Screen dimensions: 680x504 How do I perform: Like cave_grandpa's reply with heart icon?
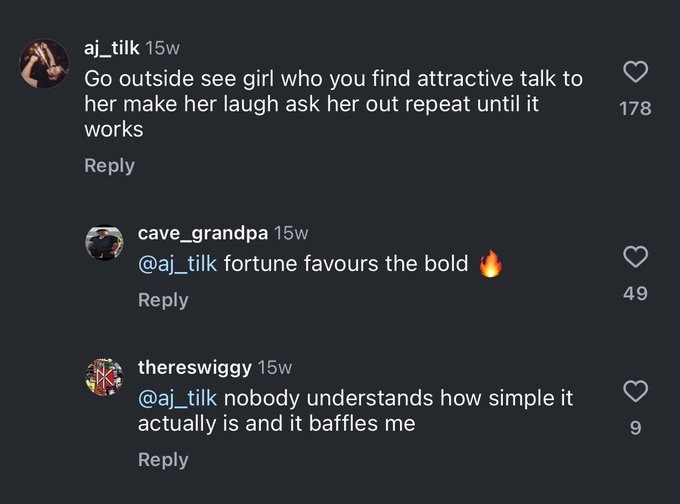point(635,257)
